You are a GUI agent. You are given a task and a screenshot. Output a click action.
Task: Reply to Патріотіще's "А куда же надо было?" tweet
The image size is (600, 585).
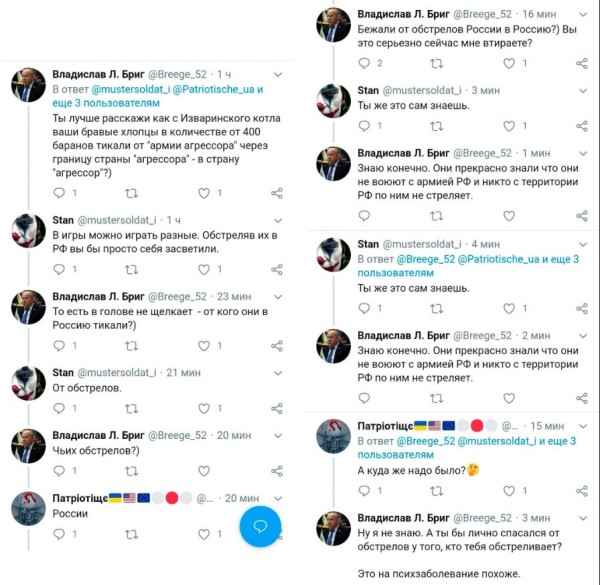[364, 494]
